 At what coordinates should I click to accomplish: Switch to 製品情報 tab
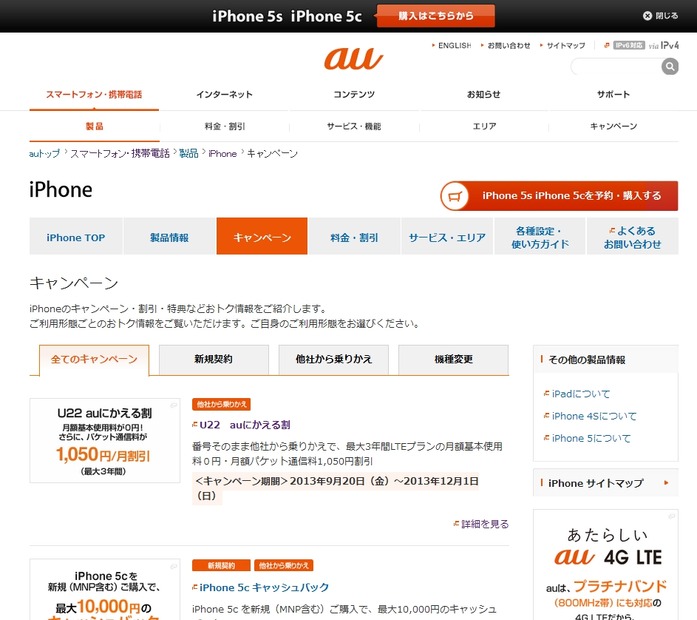pos(169,237)
